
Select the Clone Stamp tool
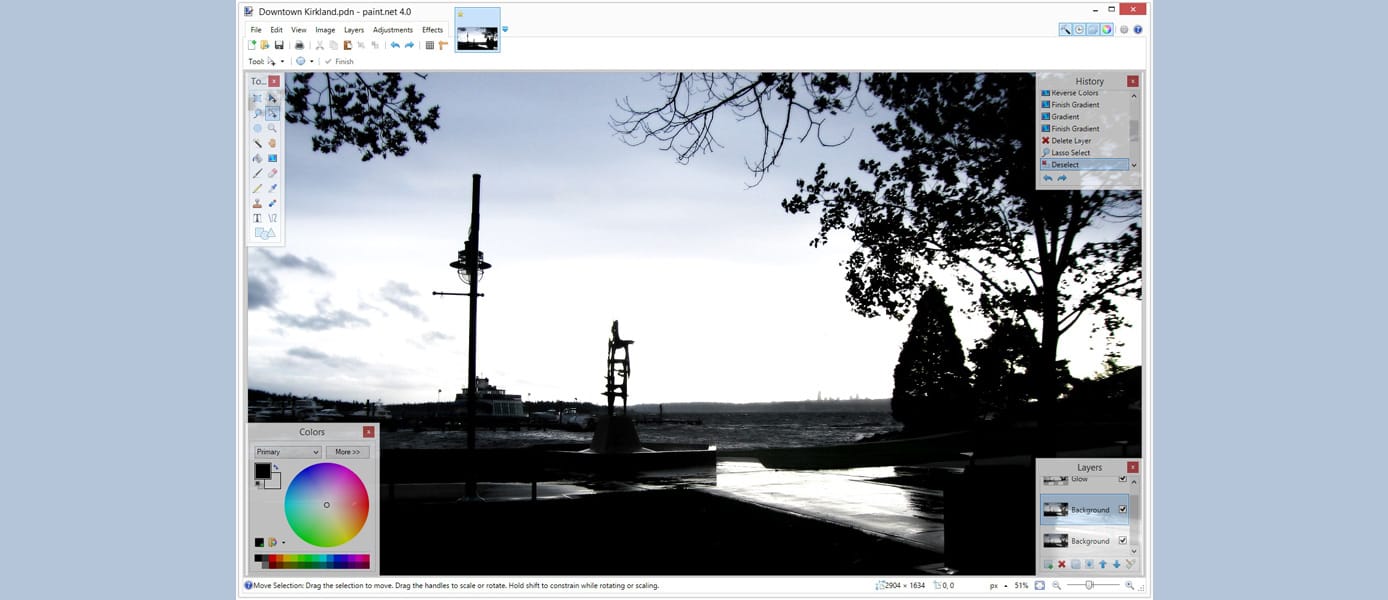(257, 204)
